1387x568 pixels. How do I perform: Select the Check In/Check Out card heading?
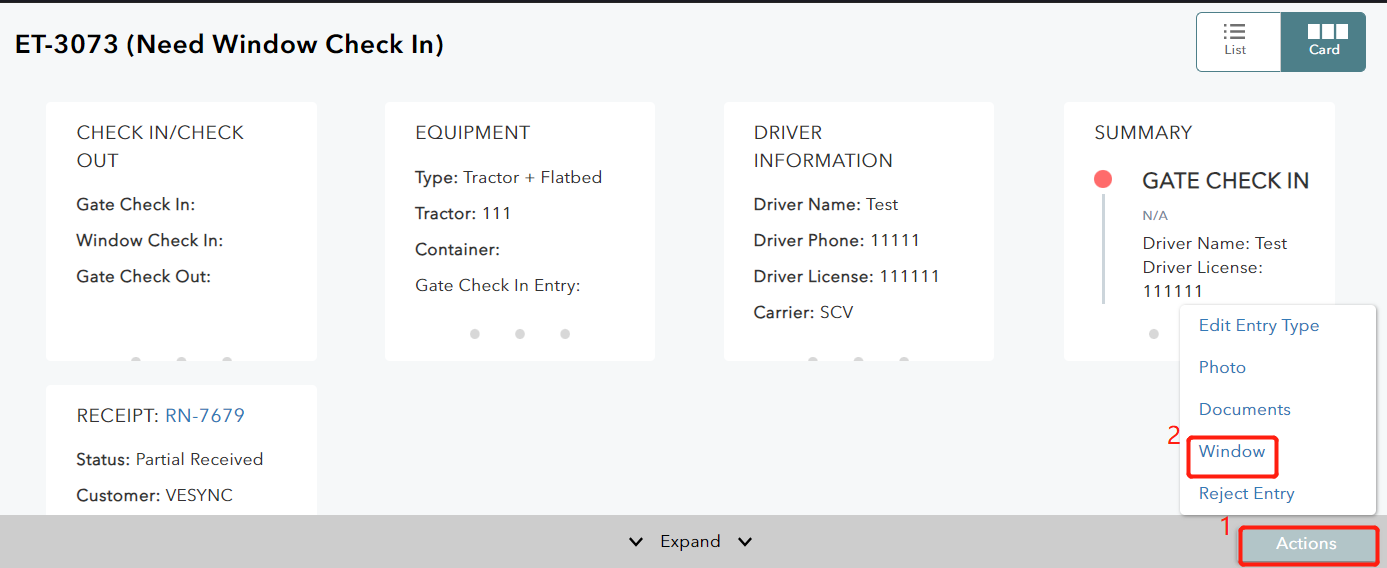tap(160, 146)
